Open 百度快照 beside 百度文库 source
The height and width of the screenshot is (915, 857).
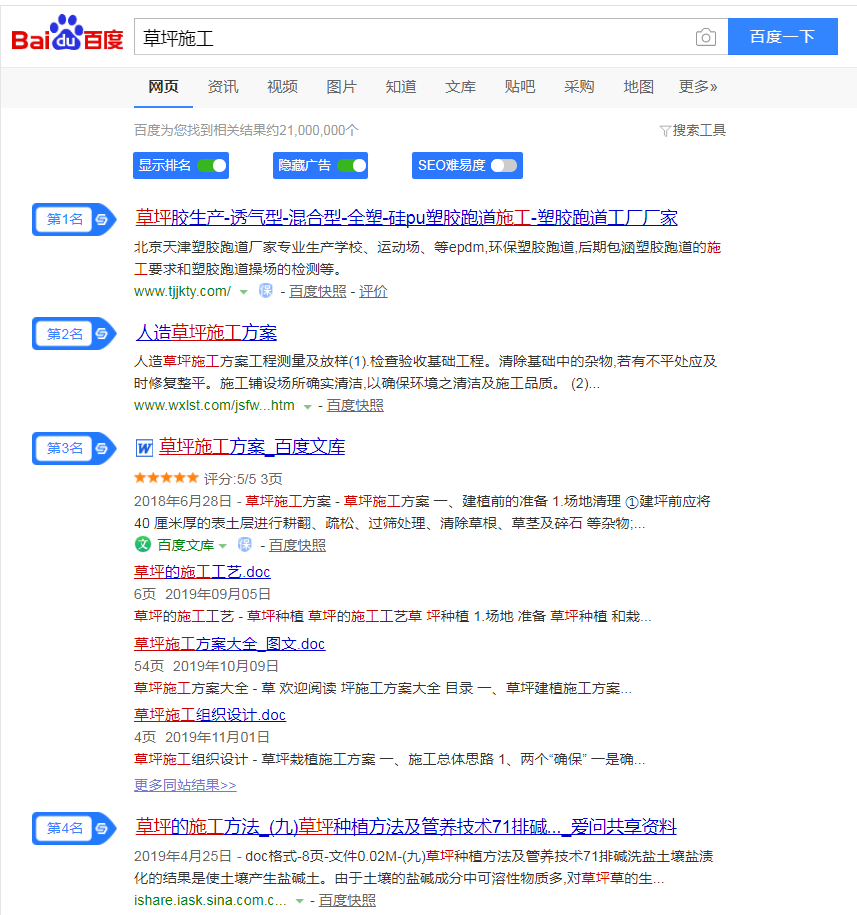point(298,545)
